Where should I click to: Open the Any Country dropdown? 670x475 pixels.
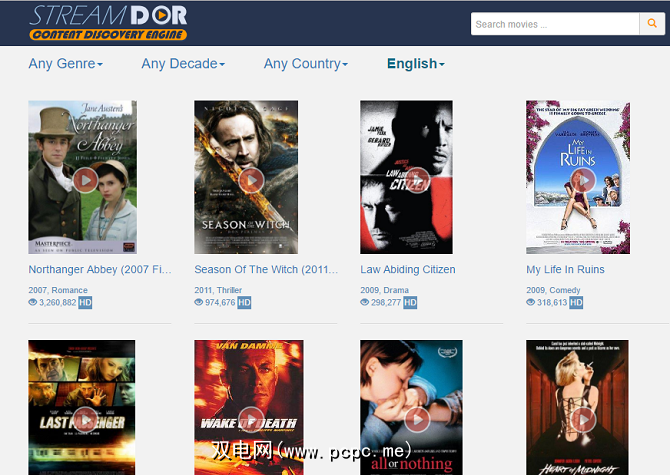click(306, 64)
